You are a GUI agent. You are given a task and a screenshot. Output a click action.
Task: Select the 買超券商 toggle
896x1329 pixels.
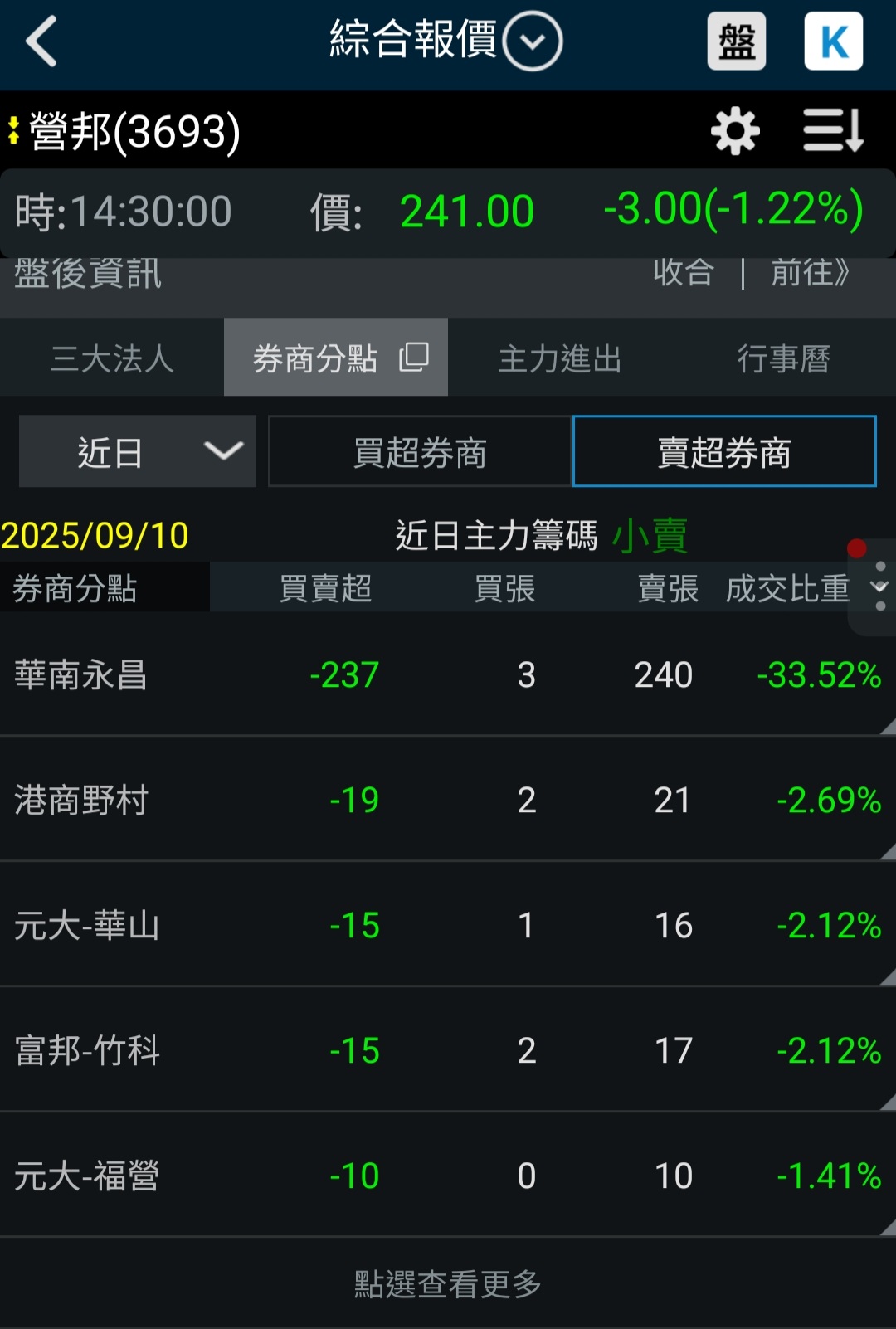[420, 451]
